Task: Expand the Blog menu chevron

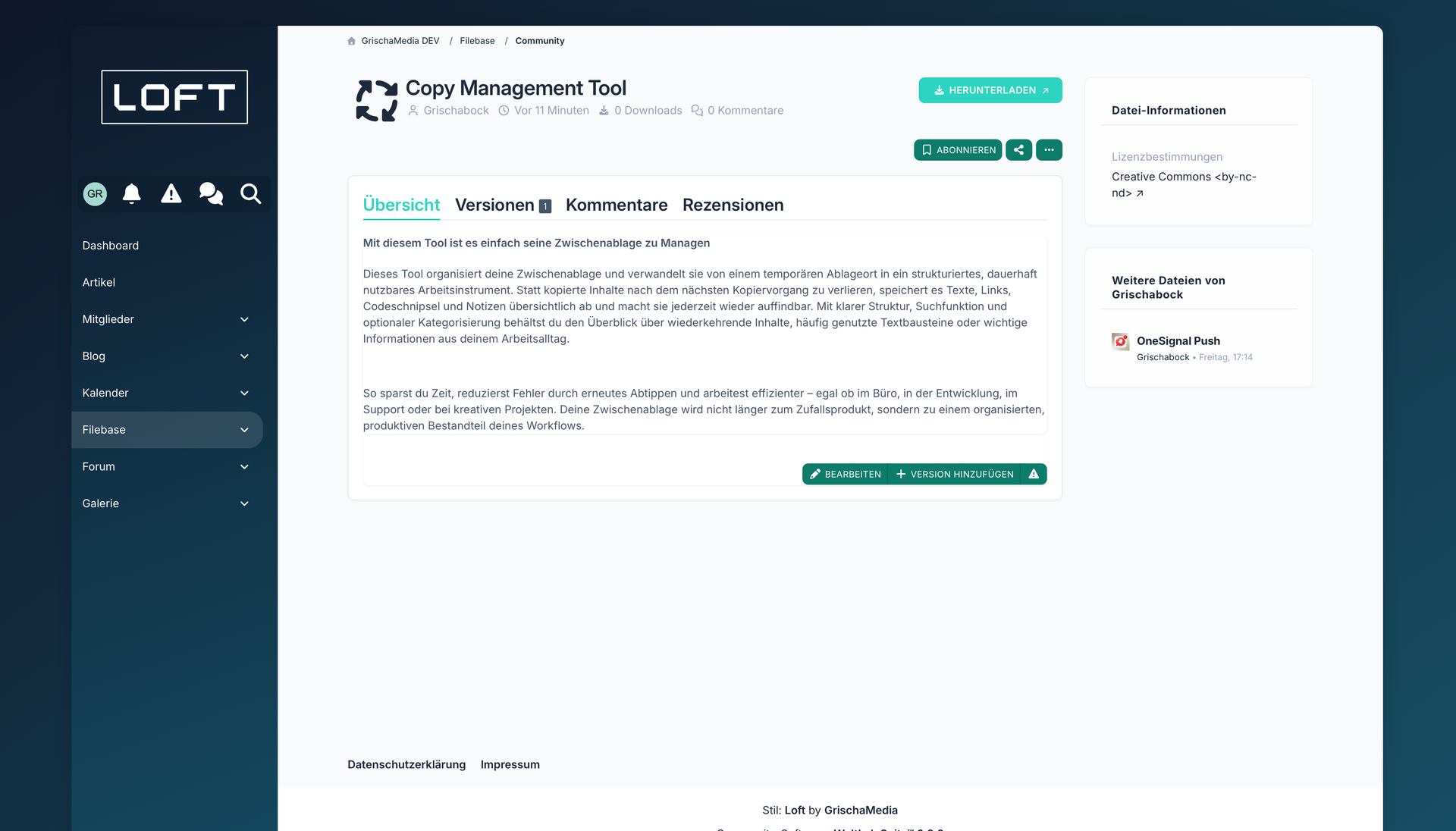Action: 244,356
